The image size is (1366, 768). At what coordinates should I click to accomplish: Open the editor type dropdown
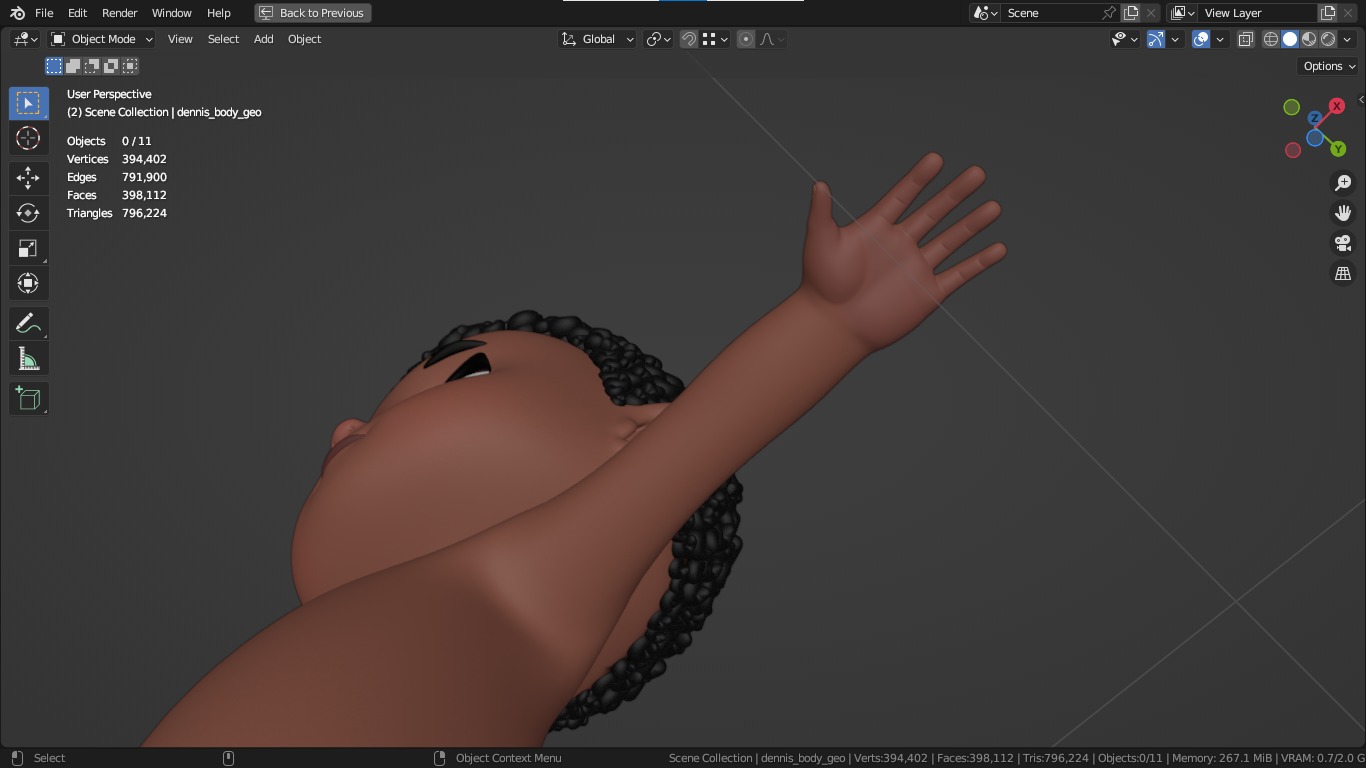[25, 39]
